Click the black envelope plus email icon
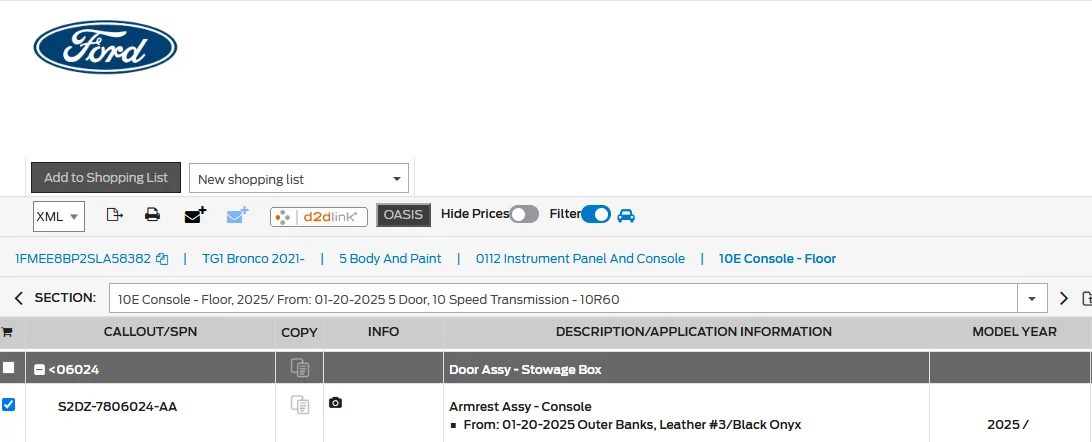The width and height of the screenshot is (1092, 442). (195, 215)
